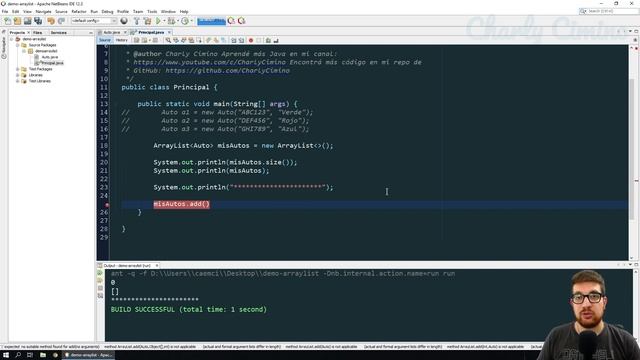Select the History view button
640x360 pixels.
pos(121,40)
